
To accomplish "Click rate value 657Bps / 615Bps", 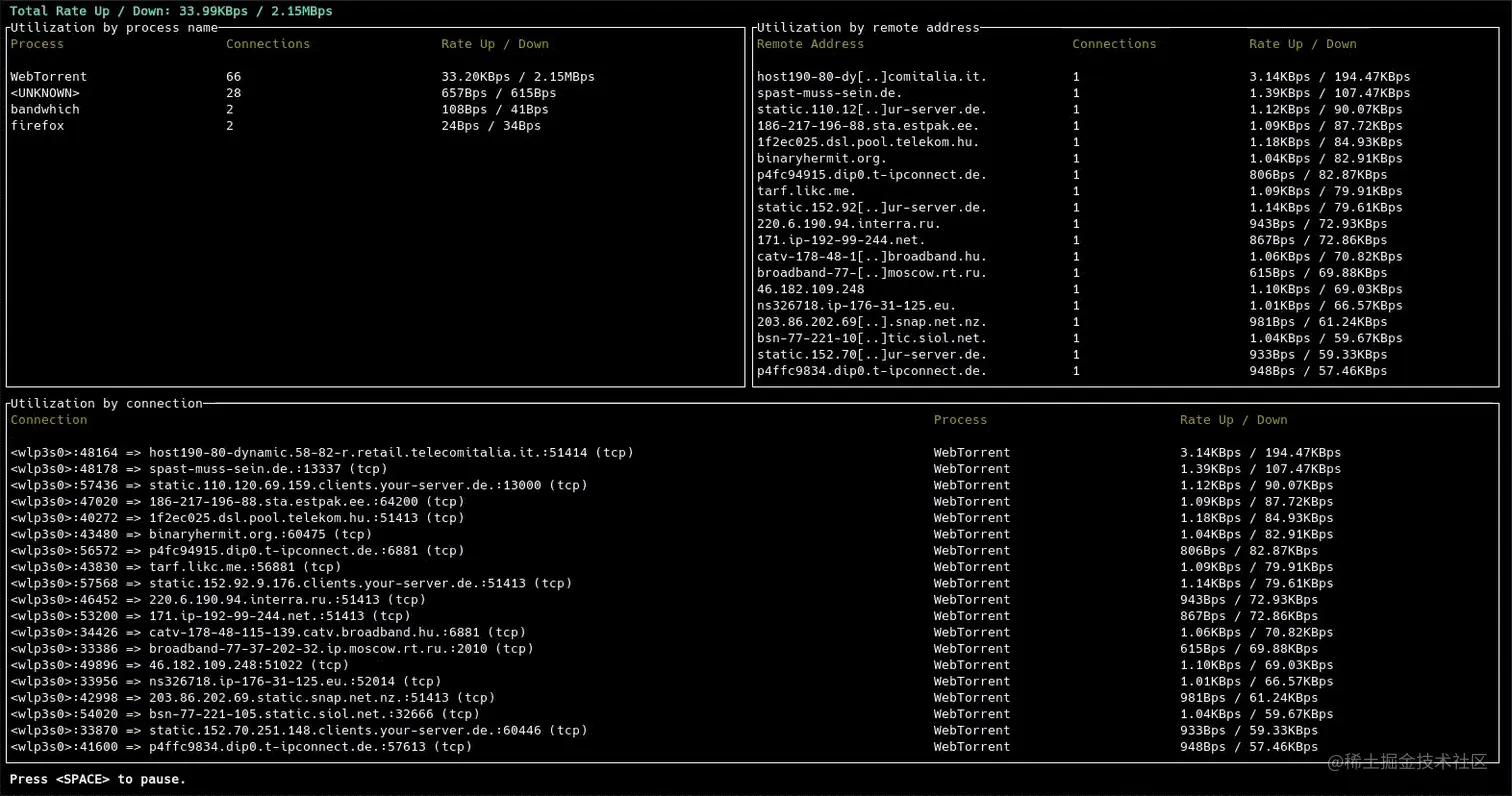I will [x=499, y=93].
